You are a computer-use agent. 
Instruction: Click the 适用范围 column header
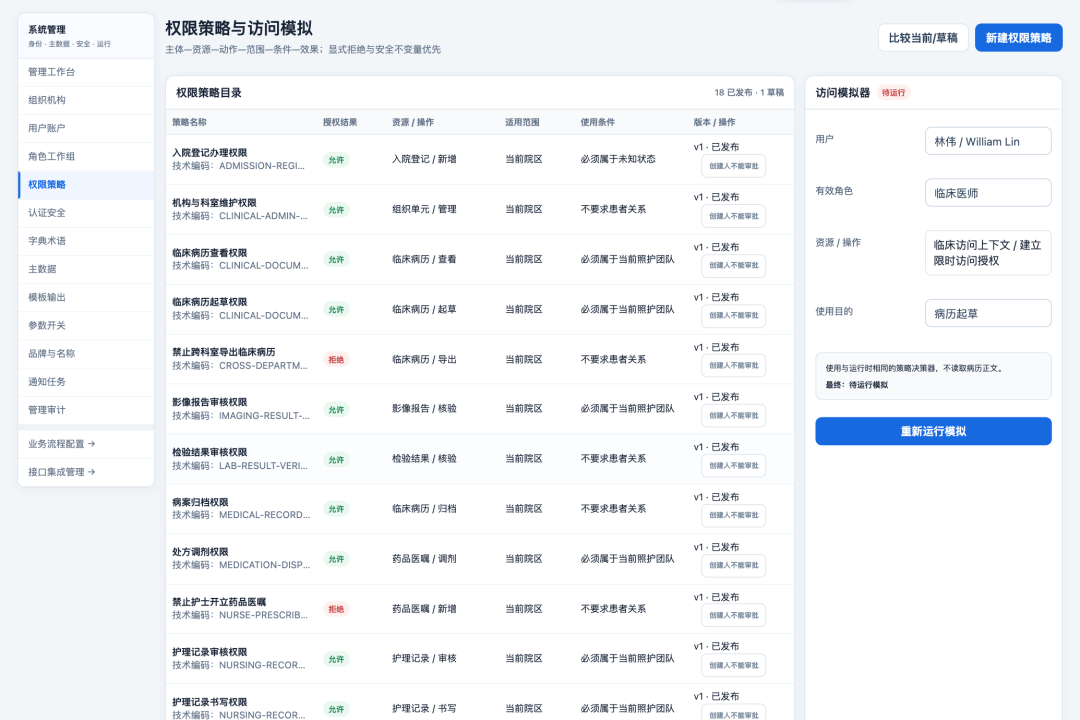coord(522,123)
